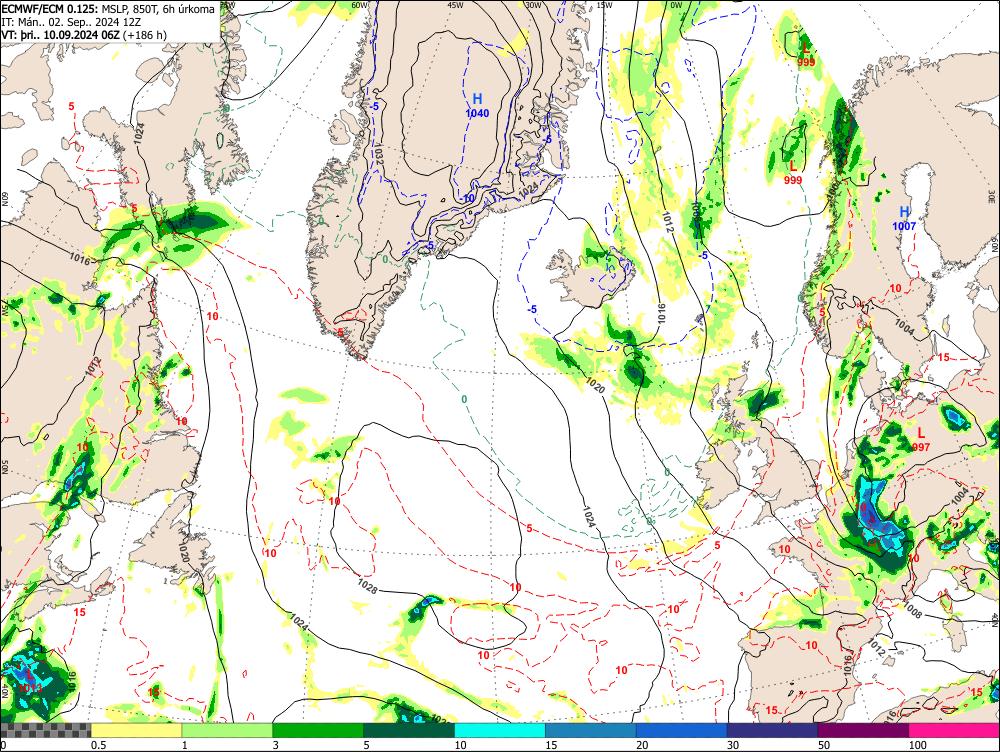
Task: Click the "45W" longitude label
Action: (x=454, y=4)
